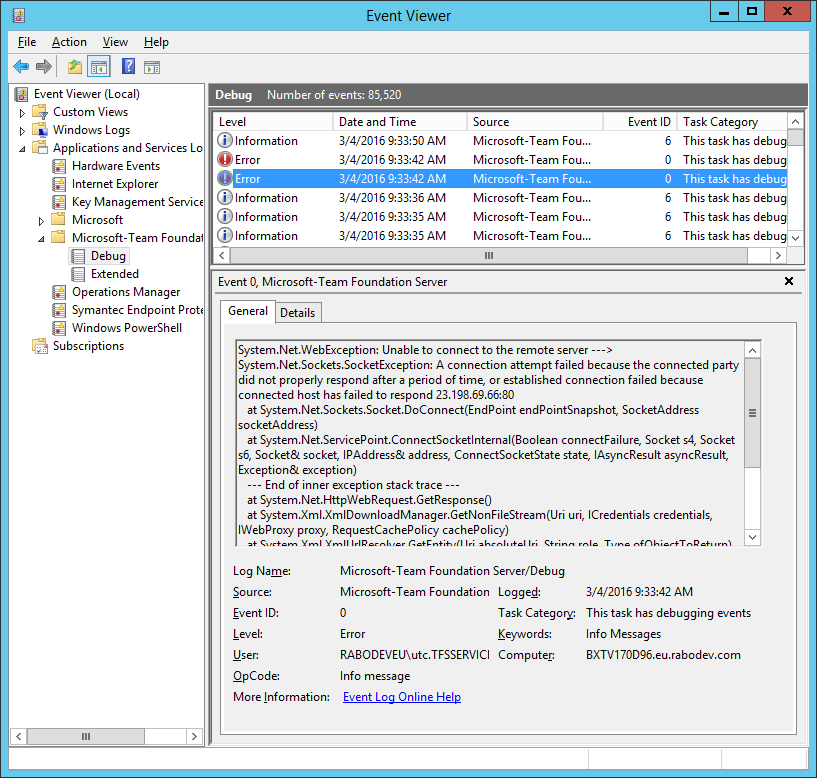
Task: Click the Back arrow toolbar icon
Action: (x=21, y=67)
